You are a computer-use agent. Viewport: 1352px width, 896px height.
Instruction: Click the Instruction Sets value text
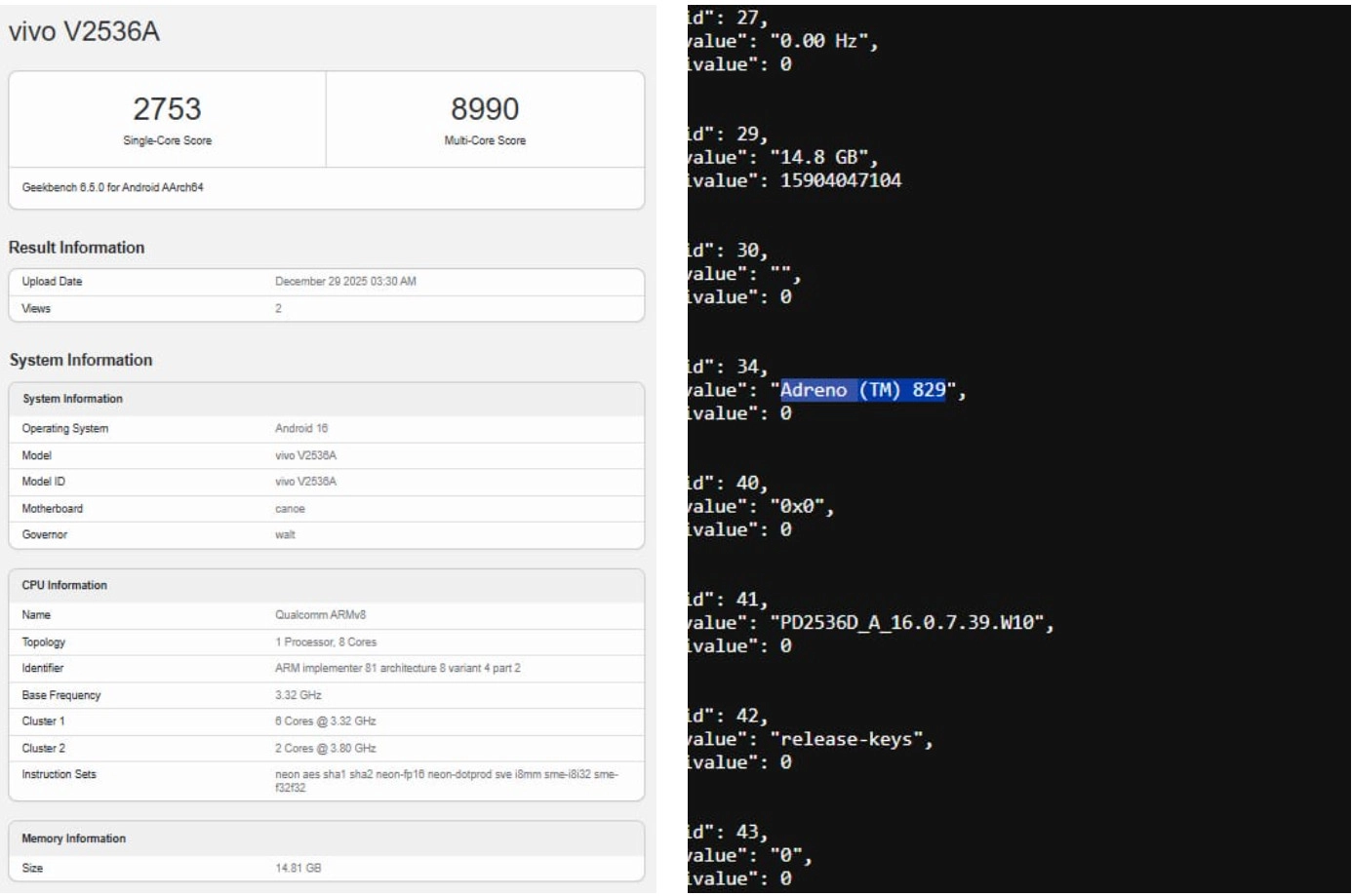coord(446,781)
